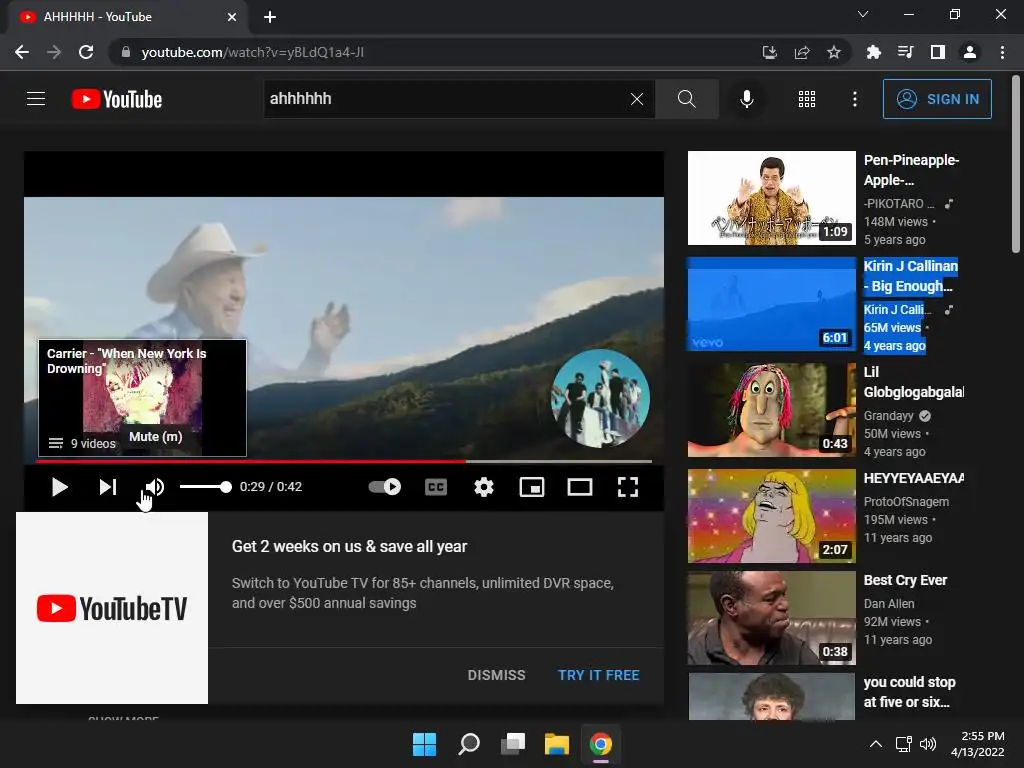The width and height of the screenshot is (1024, 768).
Task: Open the YouTube guide hamburger menu
Action: click(36, 99)
